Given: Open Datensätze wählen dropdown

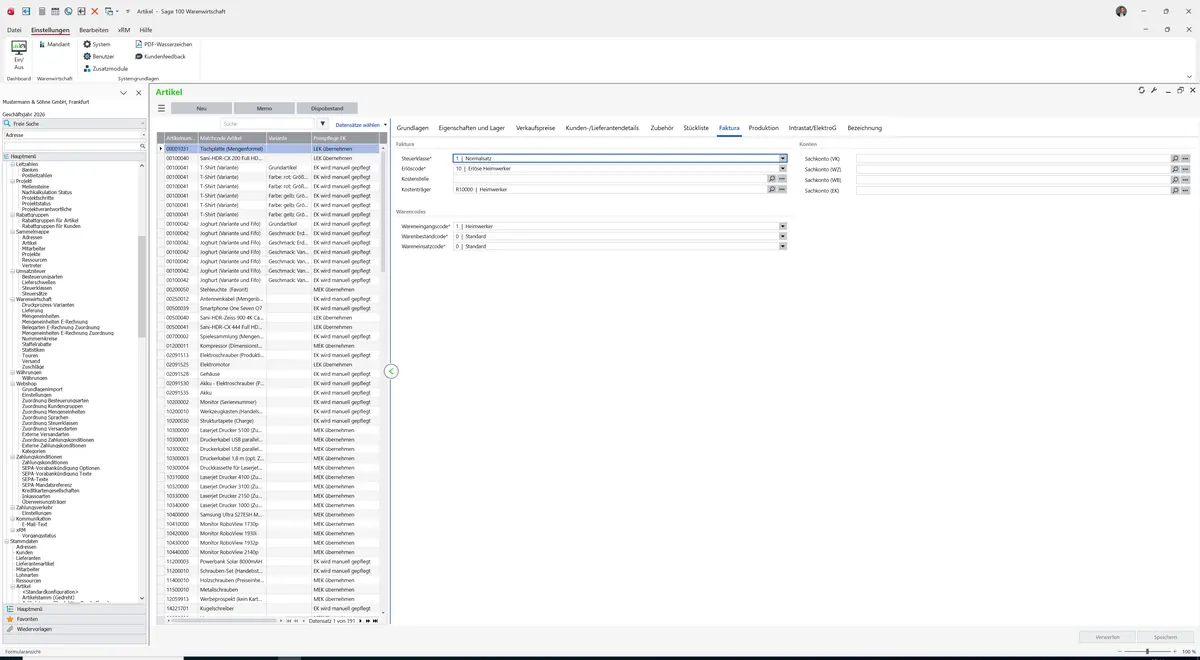Looking at the screenshot, I should pyautogui.click(x=361, y=125).
